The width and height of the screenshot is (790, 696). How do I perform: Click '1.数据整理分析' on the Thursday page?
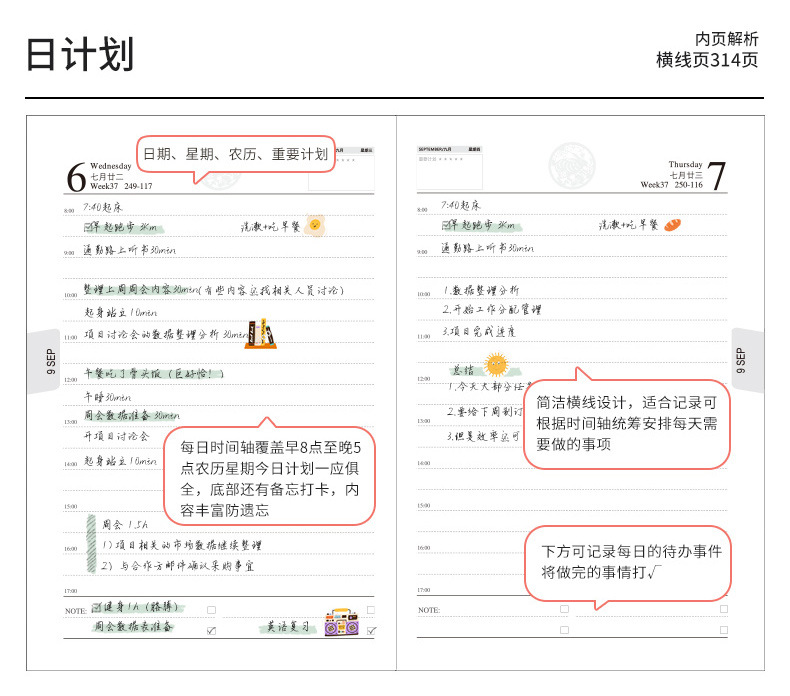482,290
